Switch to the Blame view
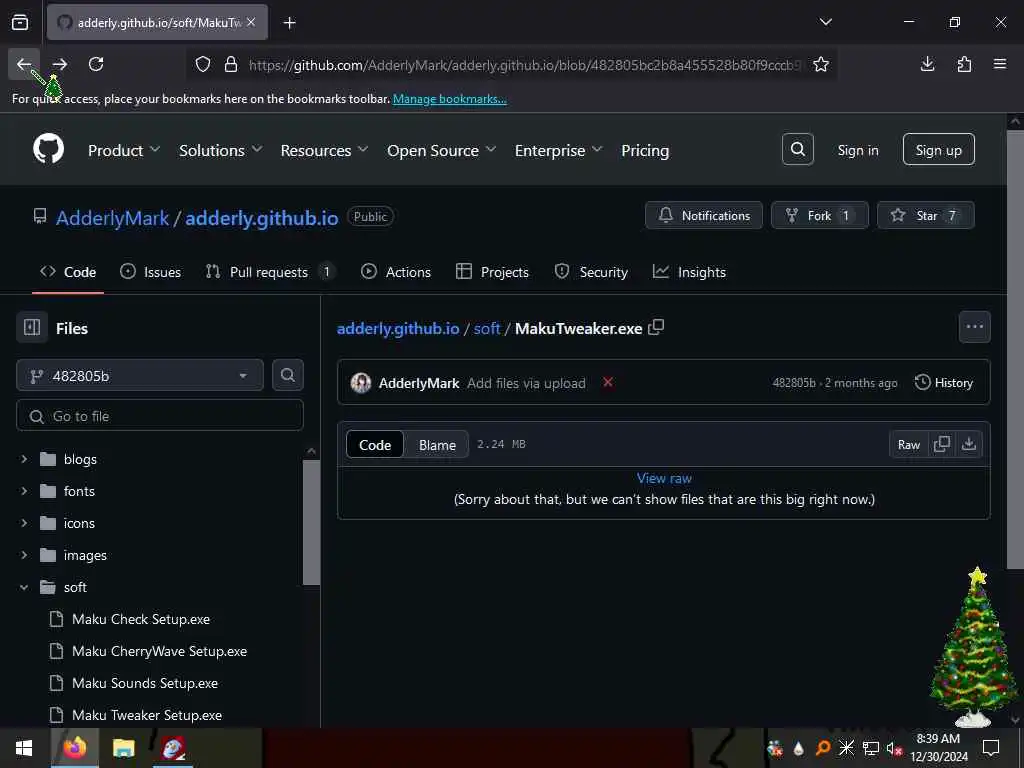 437,445
